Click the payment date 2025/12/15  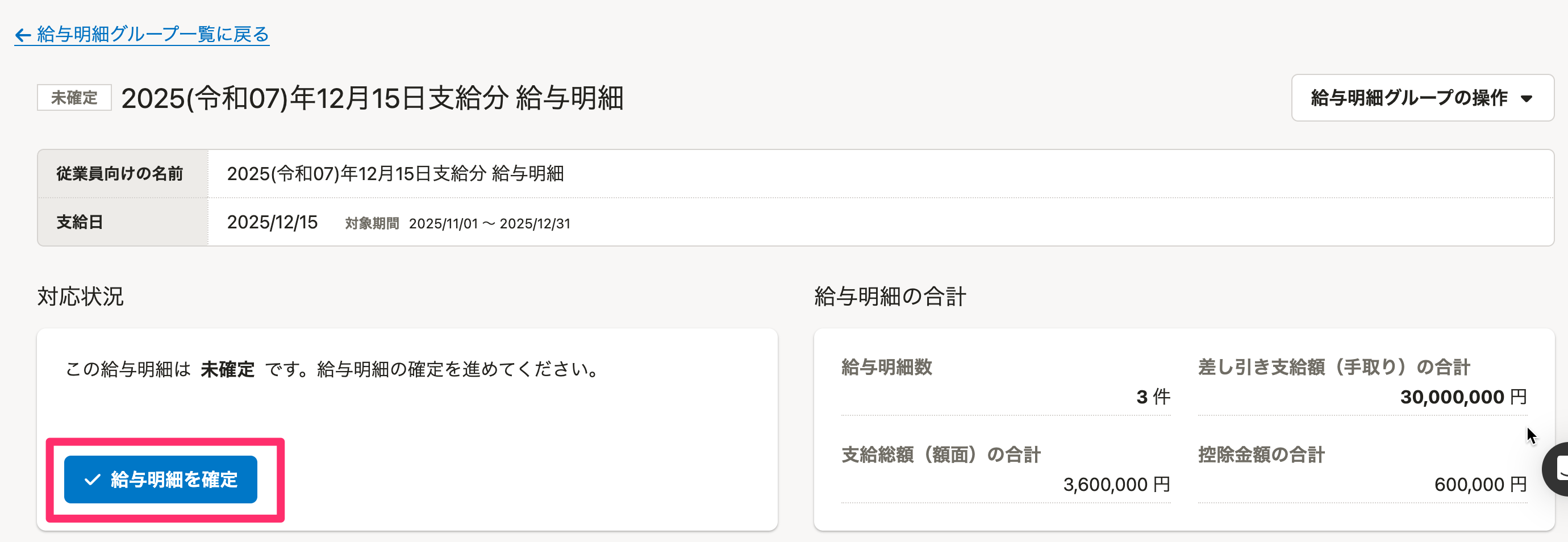272,222
